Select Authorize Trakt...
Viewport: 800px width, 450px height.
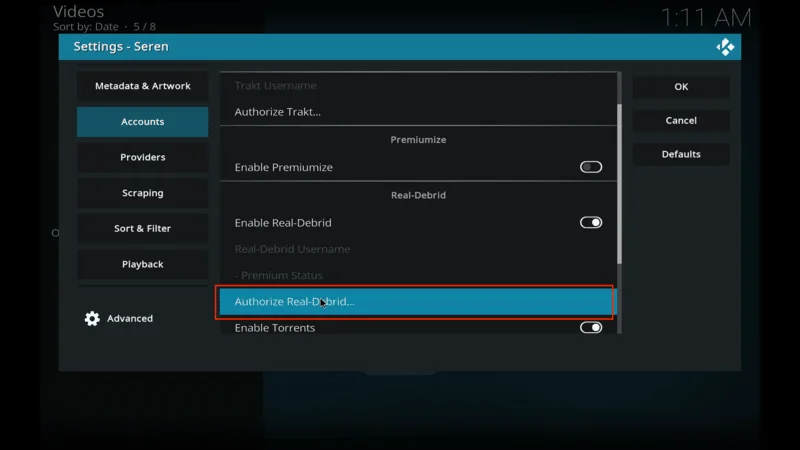pos(418,112)
